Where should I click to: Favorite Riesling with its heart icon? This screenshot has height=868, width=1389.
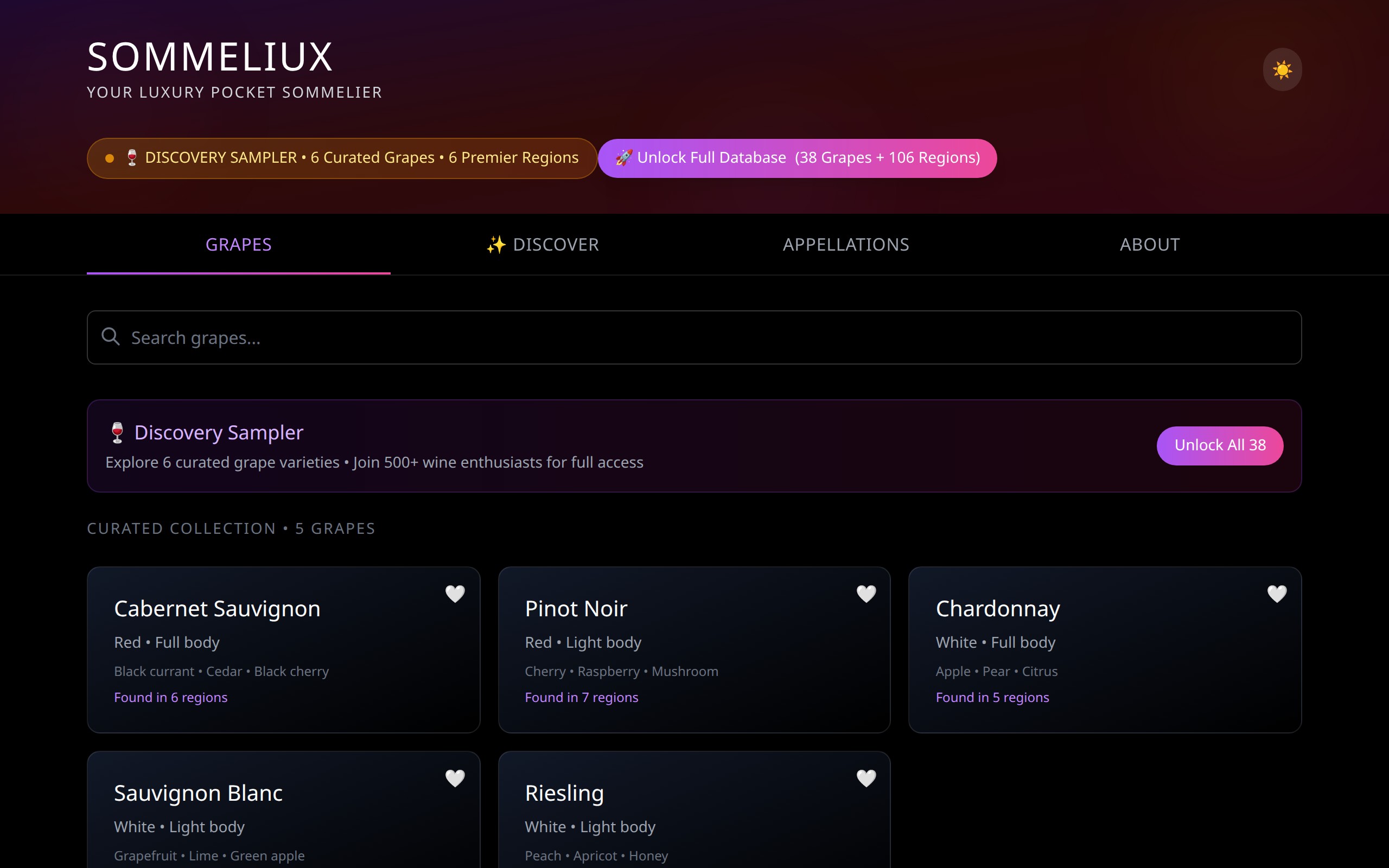(866, 778)
